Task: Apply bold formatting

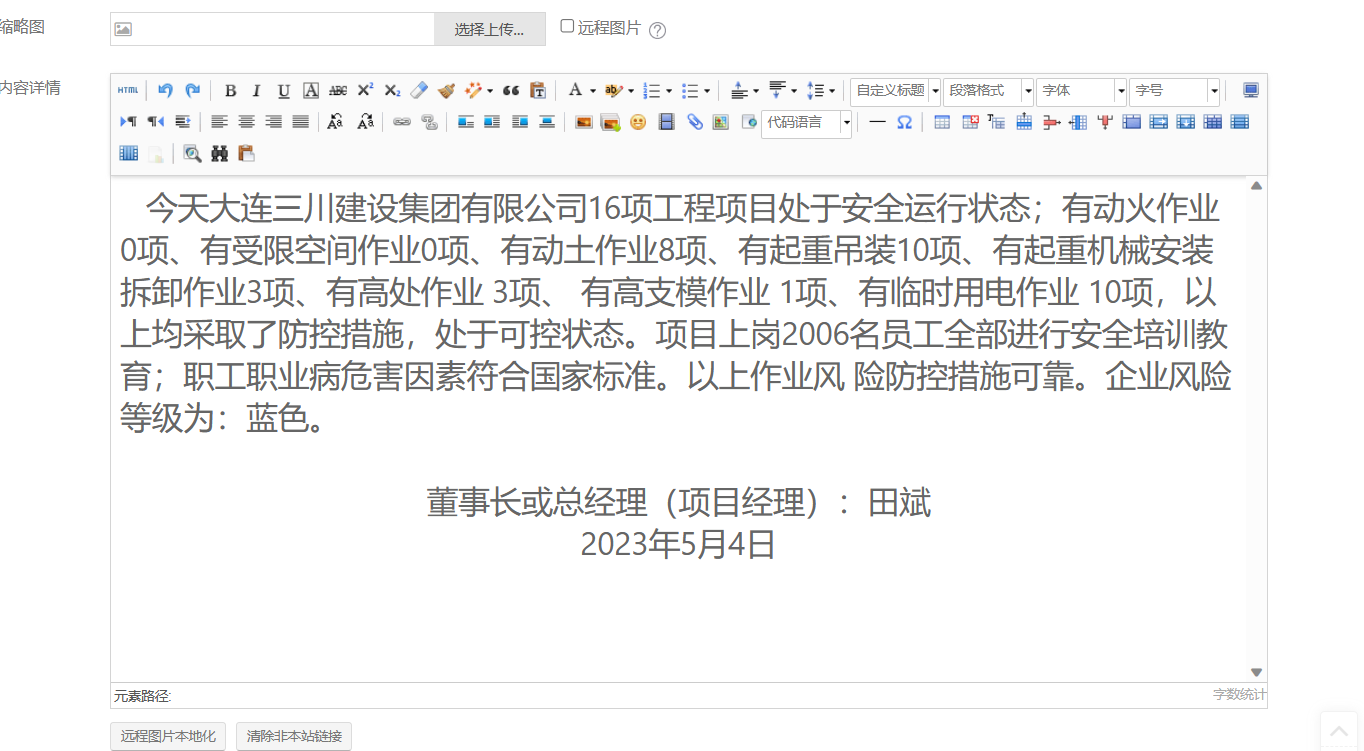Action: coord(230,91)
